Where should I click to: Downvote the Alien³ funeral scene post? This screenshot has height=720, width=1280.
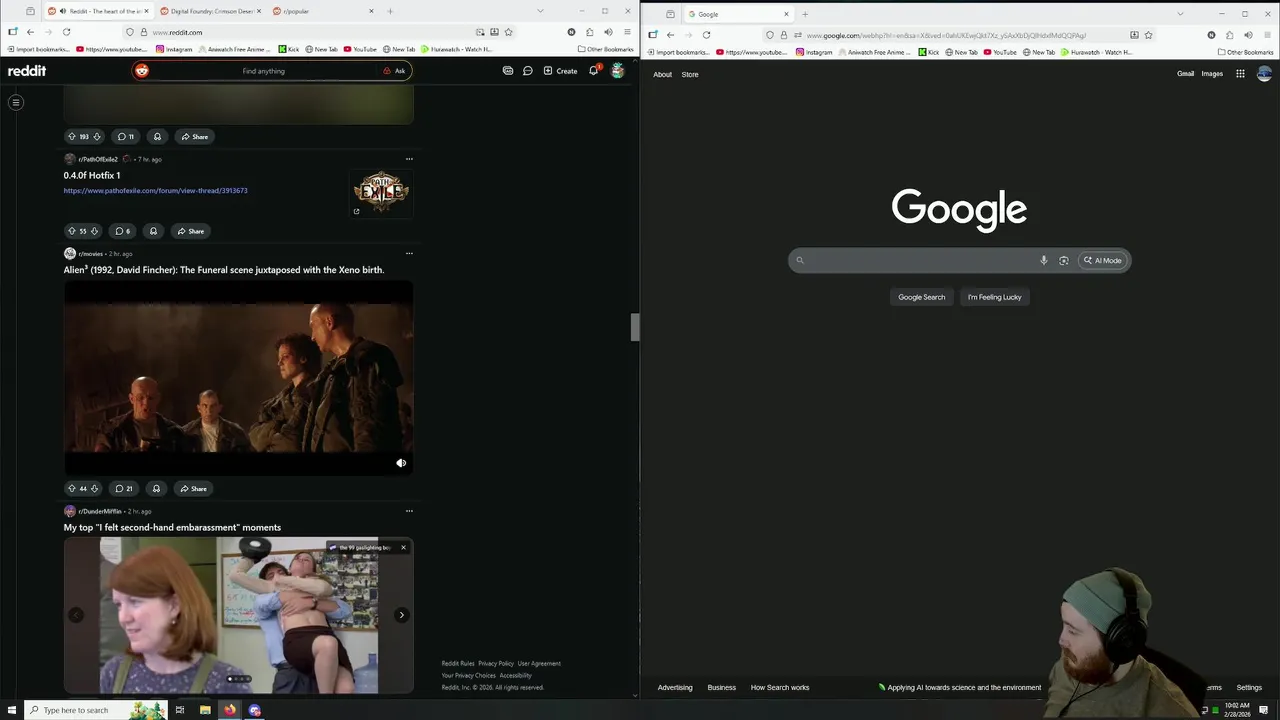point(94,489)
